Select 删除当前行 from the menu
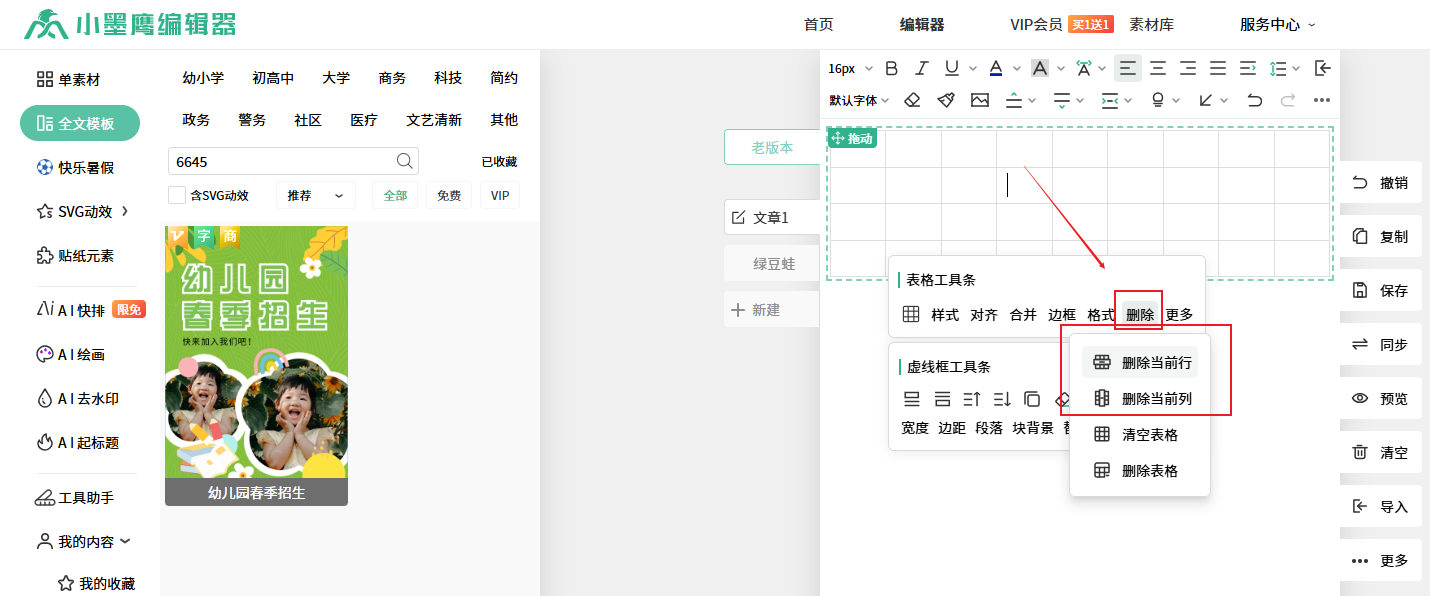Image resolution: width=1430 pixels, height=596 pixels. (1140, 362)
